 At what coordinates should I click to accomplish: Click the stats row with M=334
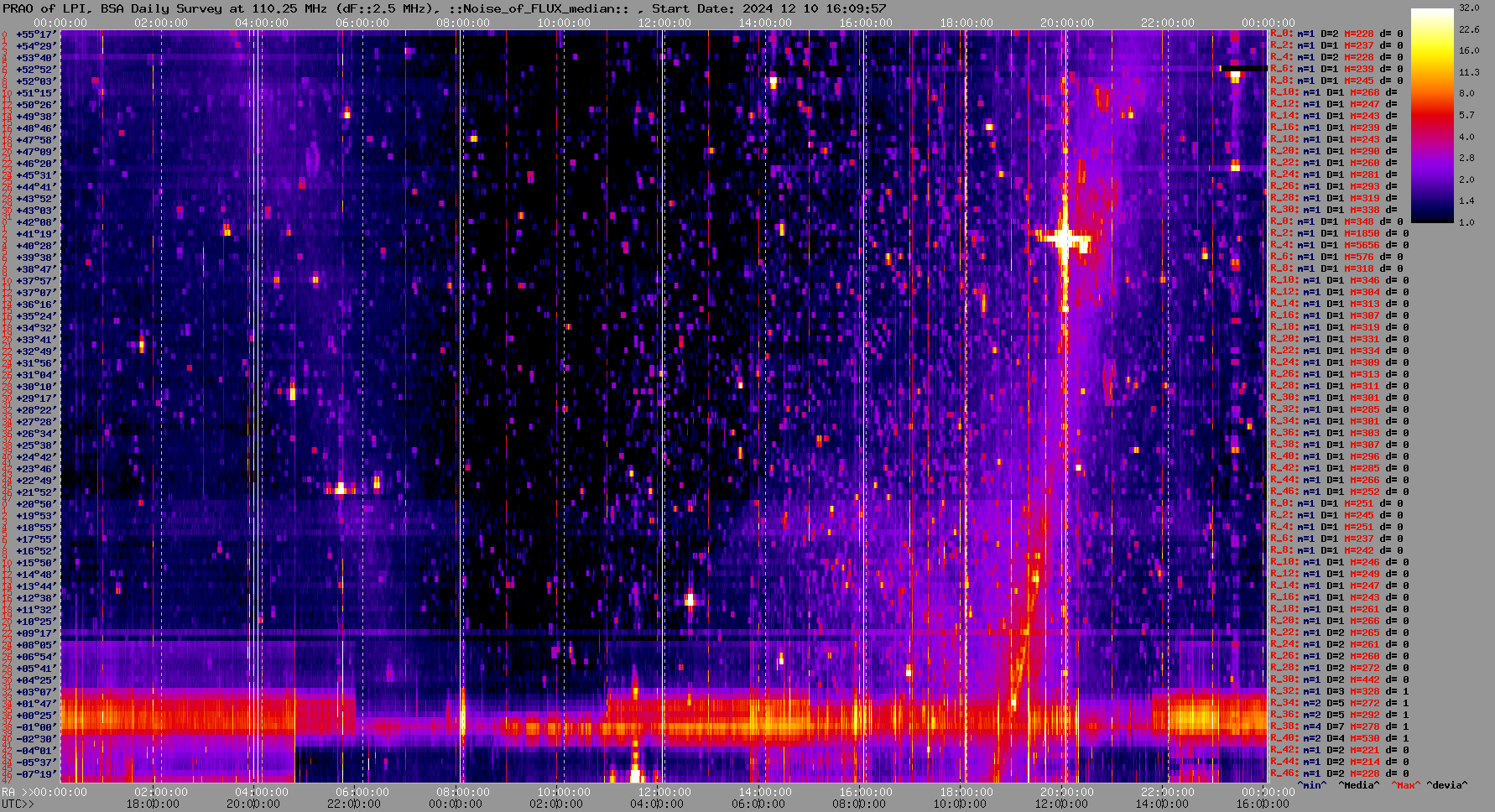tap(1339, 351)
